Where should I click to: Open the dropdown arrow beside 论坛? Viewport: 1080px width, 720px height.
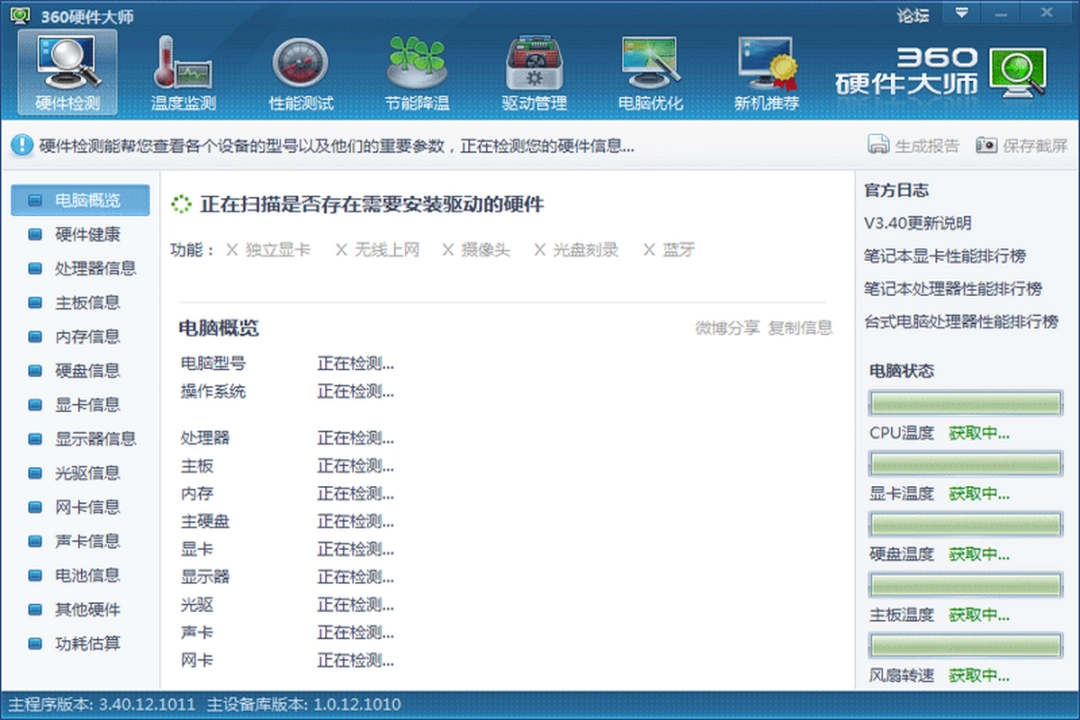click(x=962, y=13)
